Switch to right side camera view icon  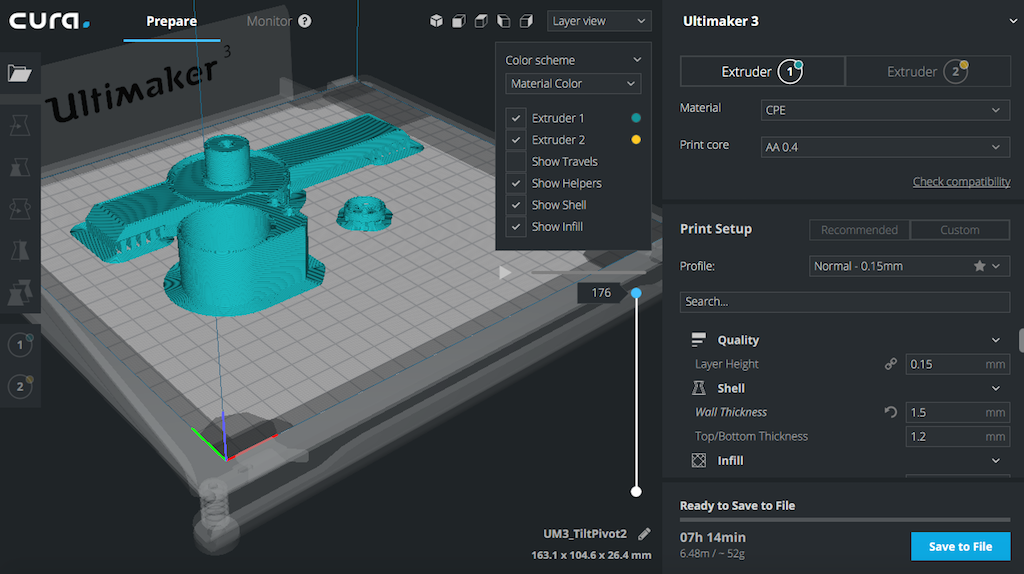click(526, 21)
